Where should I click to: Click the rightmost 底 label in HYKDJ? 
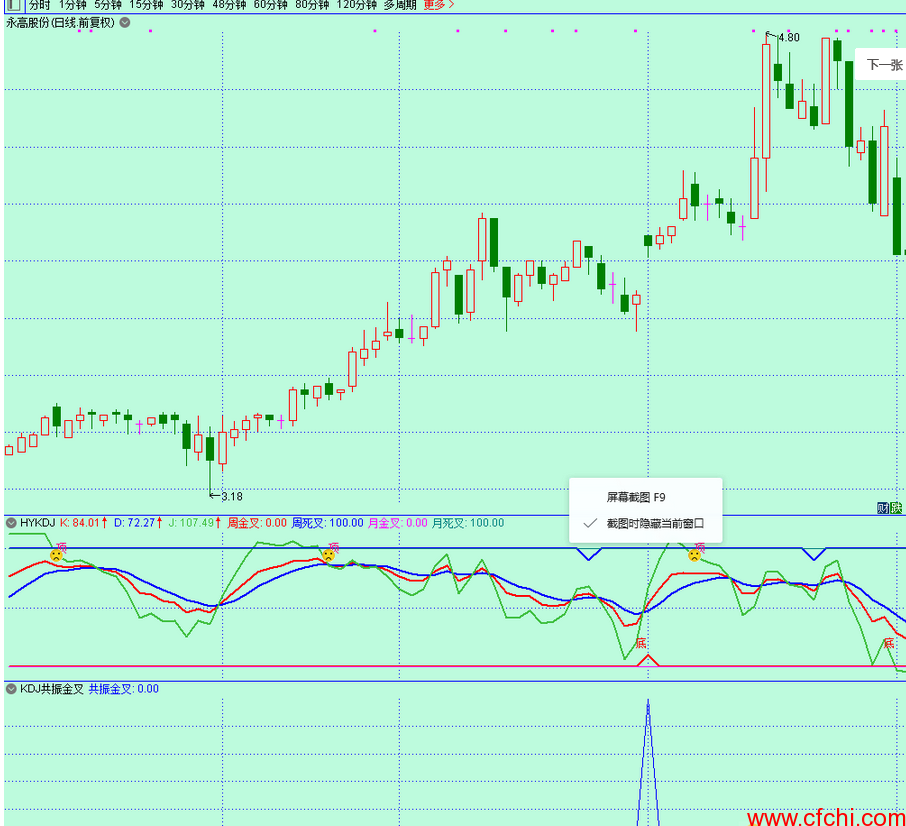889,643
